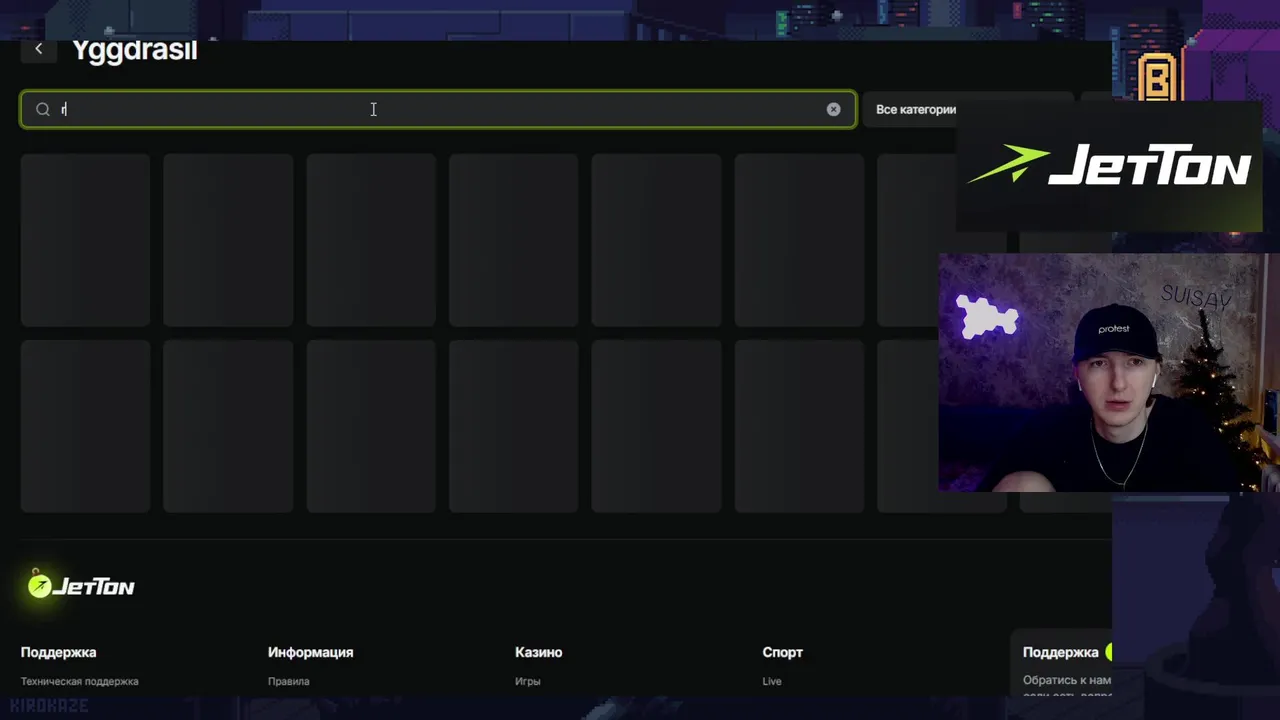Click the JetTon logo in footer

(81, 585)
